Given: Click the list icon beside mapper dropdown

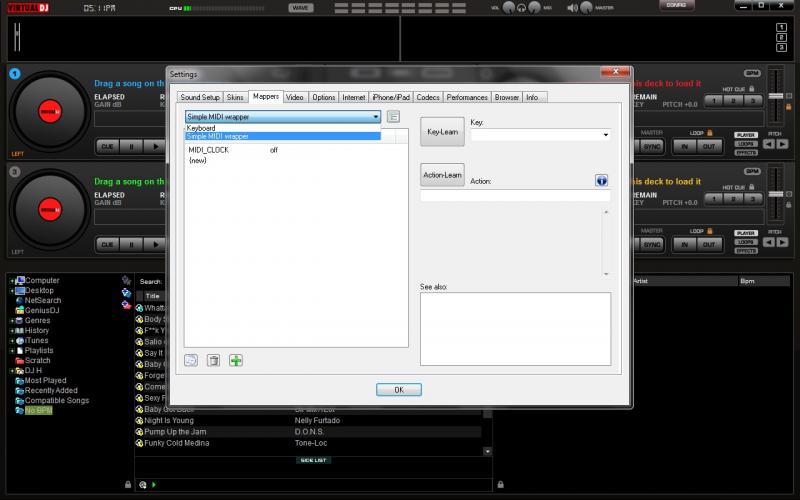Looking at the screenshot, I should [x=393, y=117].
